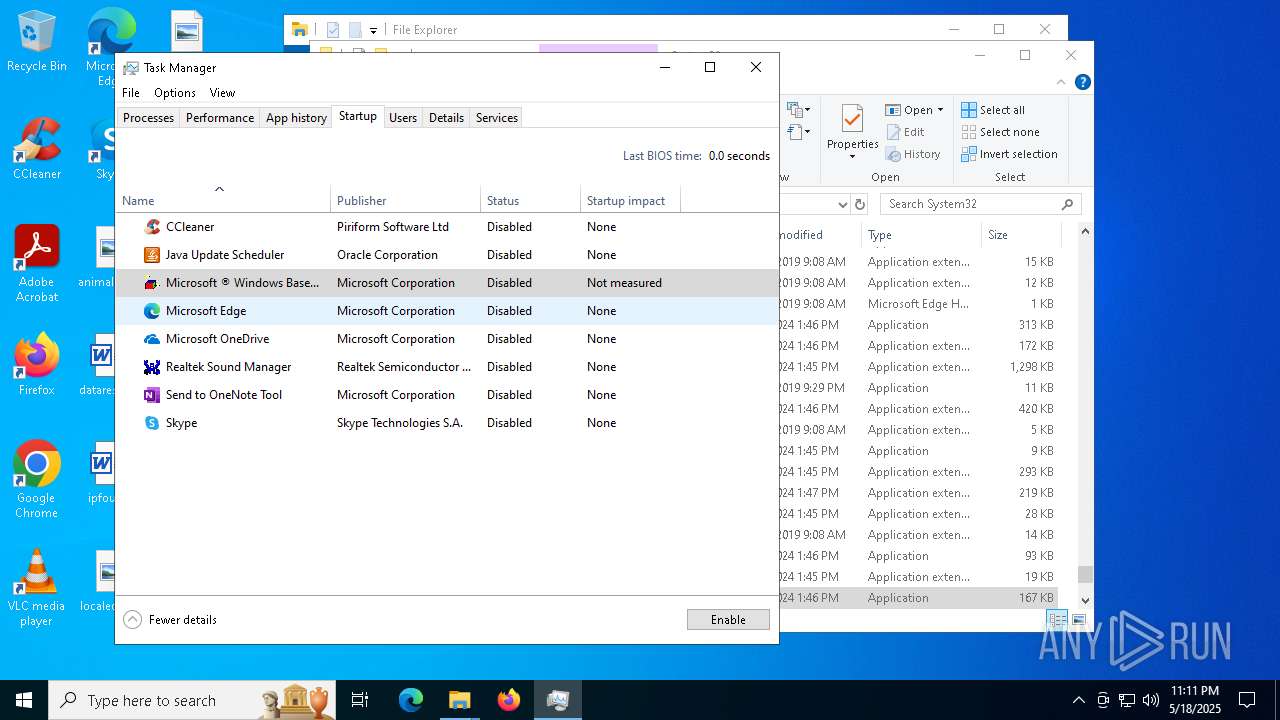
Task: Click the taskbar search box
Action: [x=192, y=700]
